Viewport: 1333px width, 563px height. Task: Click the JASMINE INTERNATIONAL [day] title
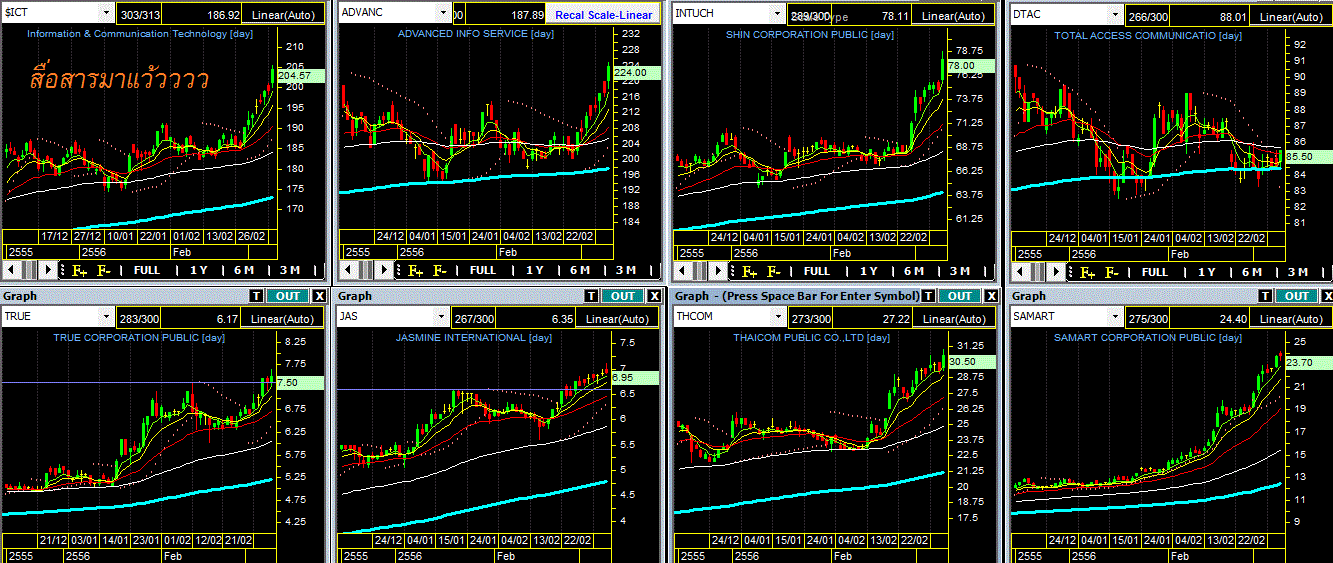coord(474,338)
